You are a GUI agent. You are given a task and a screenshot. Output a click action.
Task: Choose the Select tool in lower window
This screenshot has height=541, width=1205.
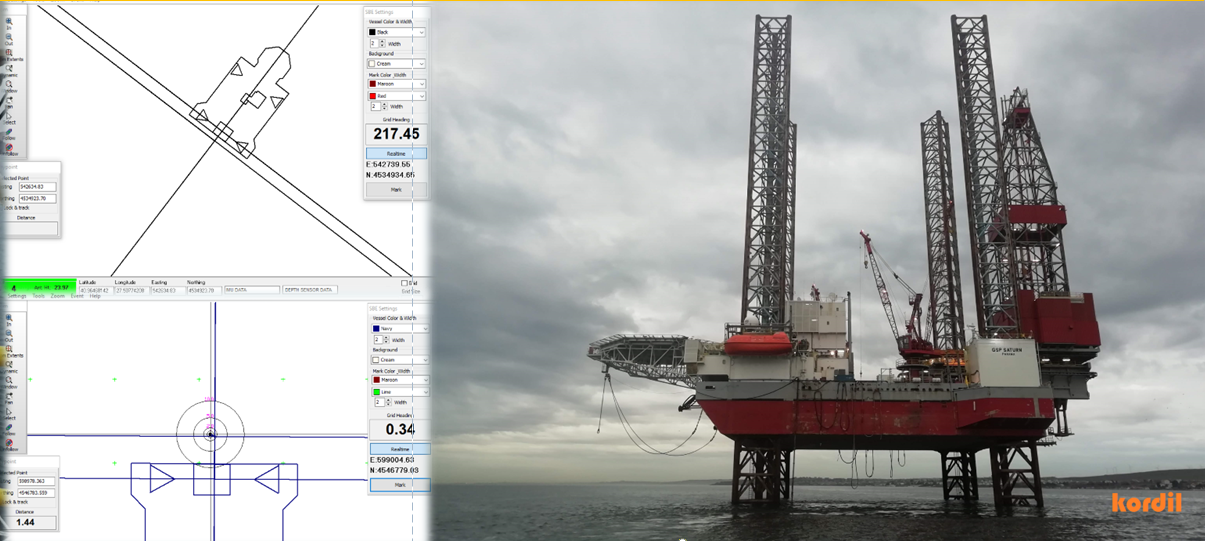9,412
